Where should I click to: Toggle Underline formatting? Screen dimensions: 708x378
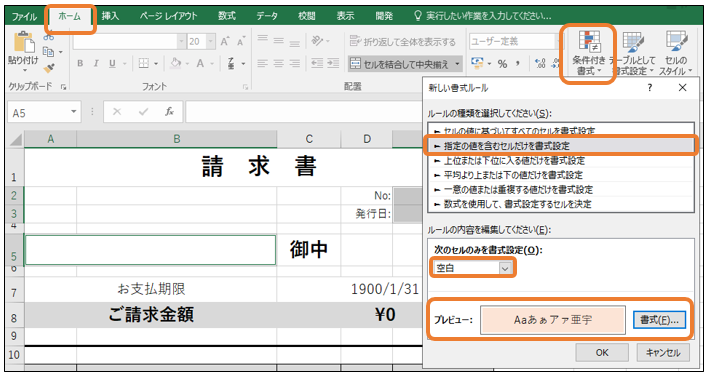[x=112, y=64]
